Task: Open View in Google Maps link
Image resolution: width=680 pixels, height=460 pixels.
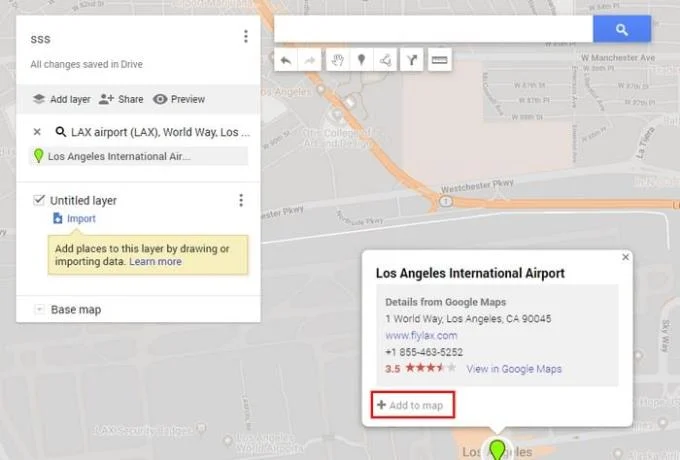Action: [x=514, y=369]
